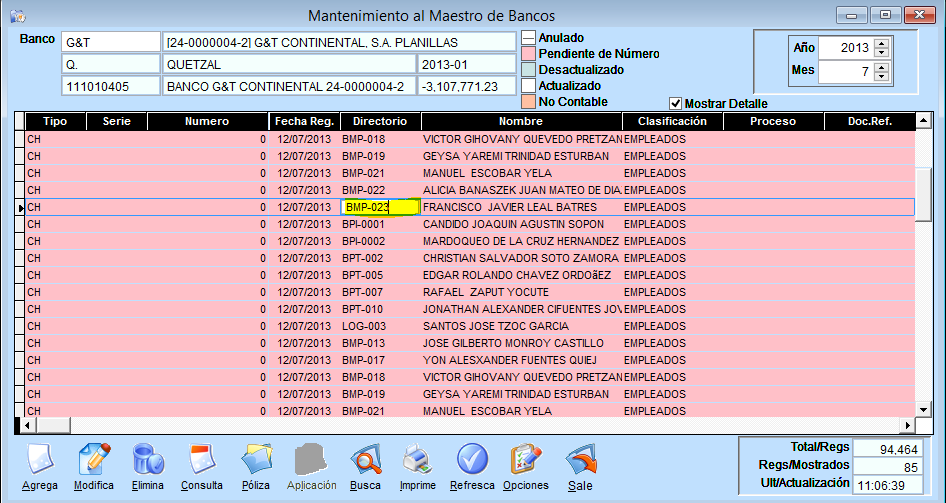This screenshot has width=946, height=503.
Task: Click the Fecha Reg. column header
Action: 304,121
